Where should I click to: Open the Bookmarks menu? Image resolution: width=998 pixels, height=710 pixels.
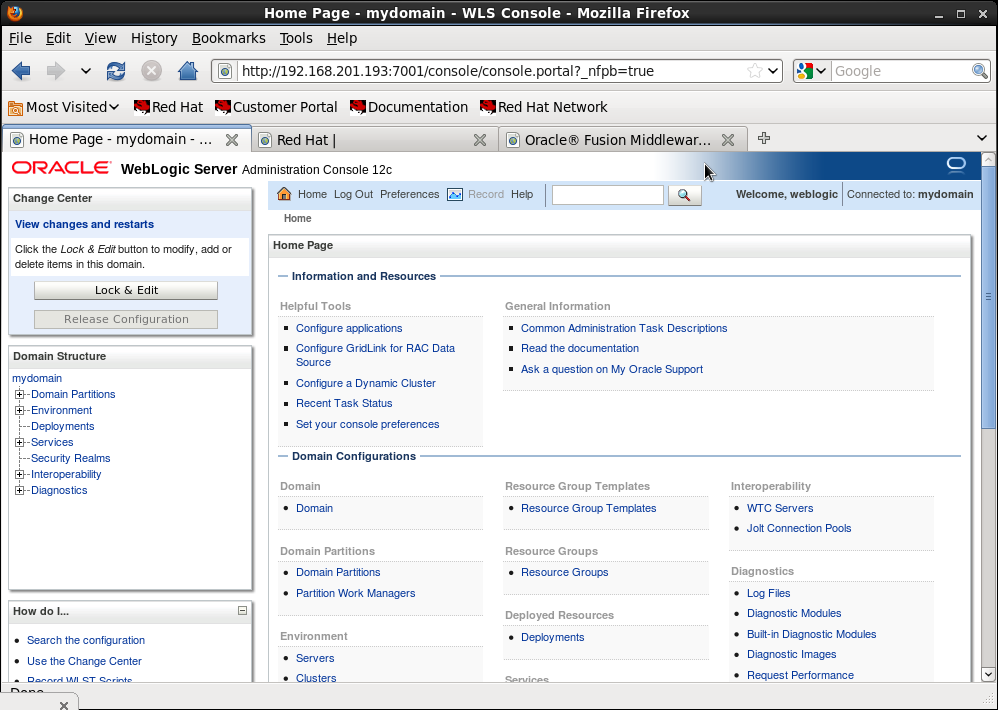[228, 38]
